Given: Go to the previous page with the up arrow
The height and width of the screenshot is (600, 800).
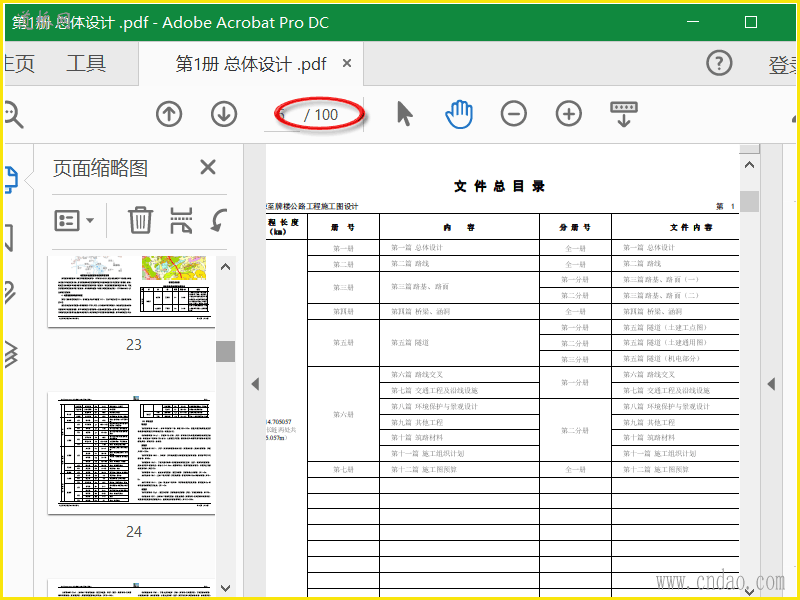Looking at the screenshot, I should pyautogui.click(x=169, y=114).
